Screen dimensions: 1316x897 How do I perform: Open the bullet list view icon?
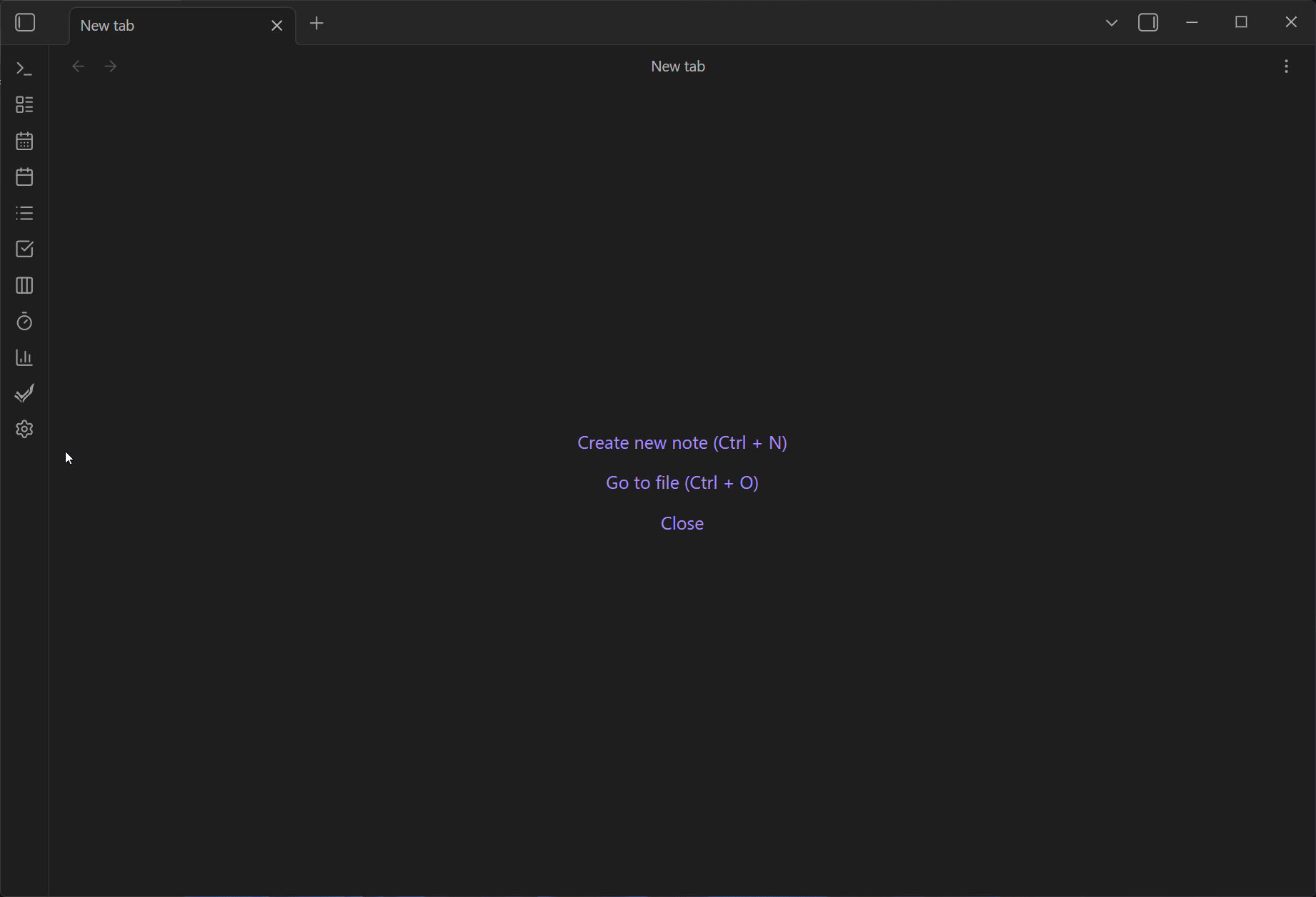tap(24, 213)
